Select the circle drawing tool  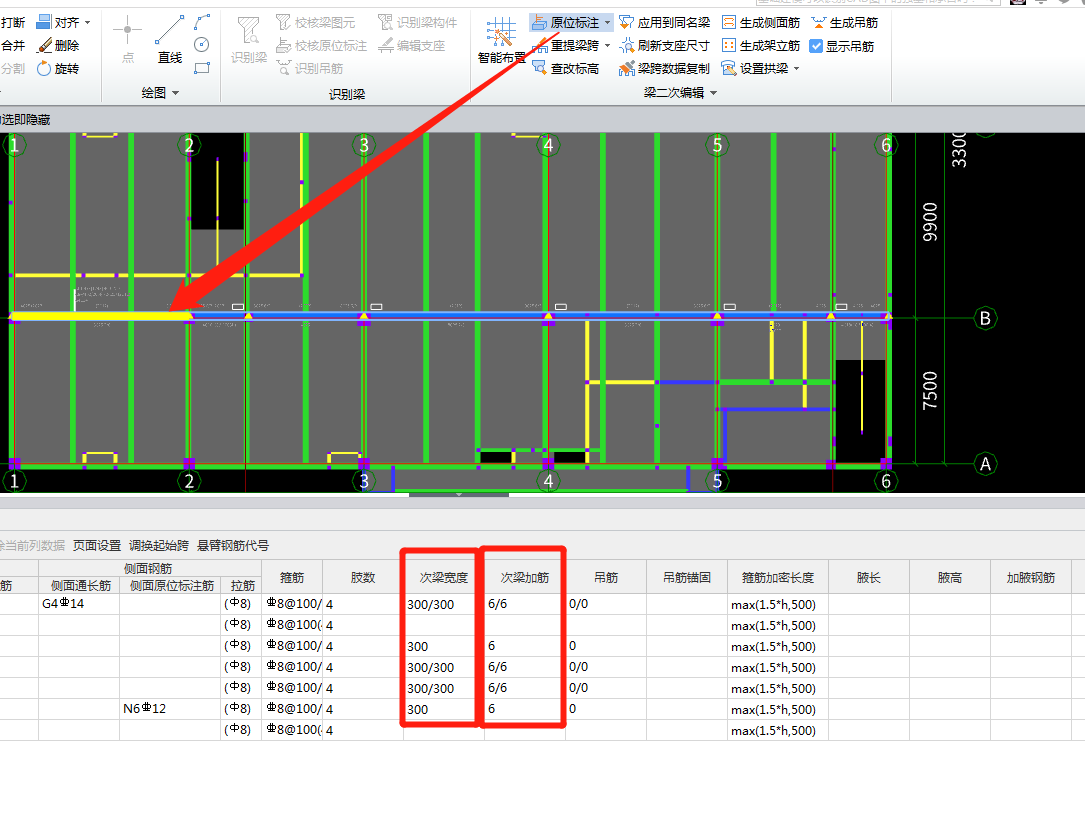pos(202,45)
